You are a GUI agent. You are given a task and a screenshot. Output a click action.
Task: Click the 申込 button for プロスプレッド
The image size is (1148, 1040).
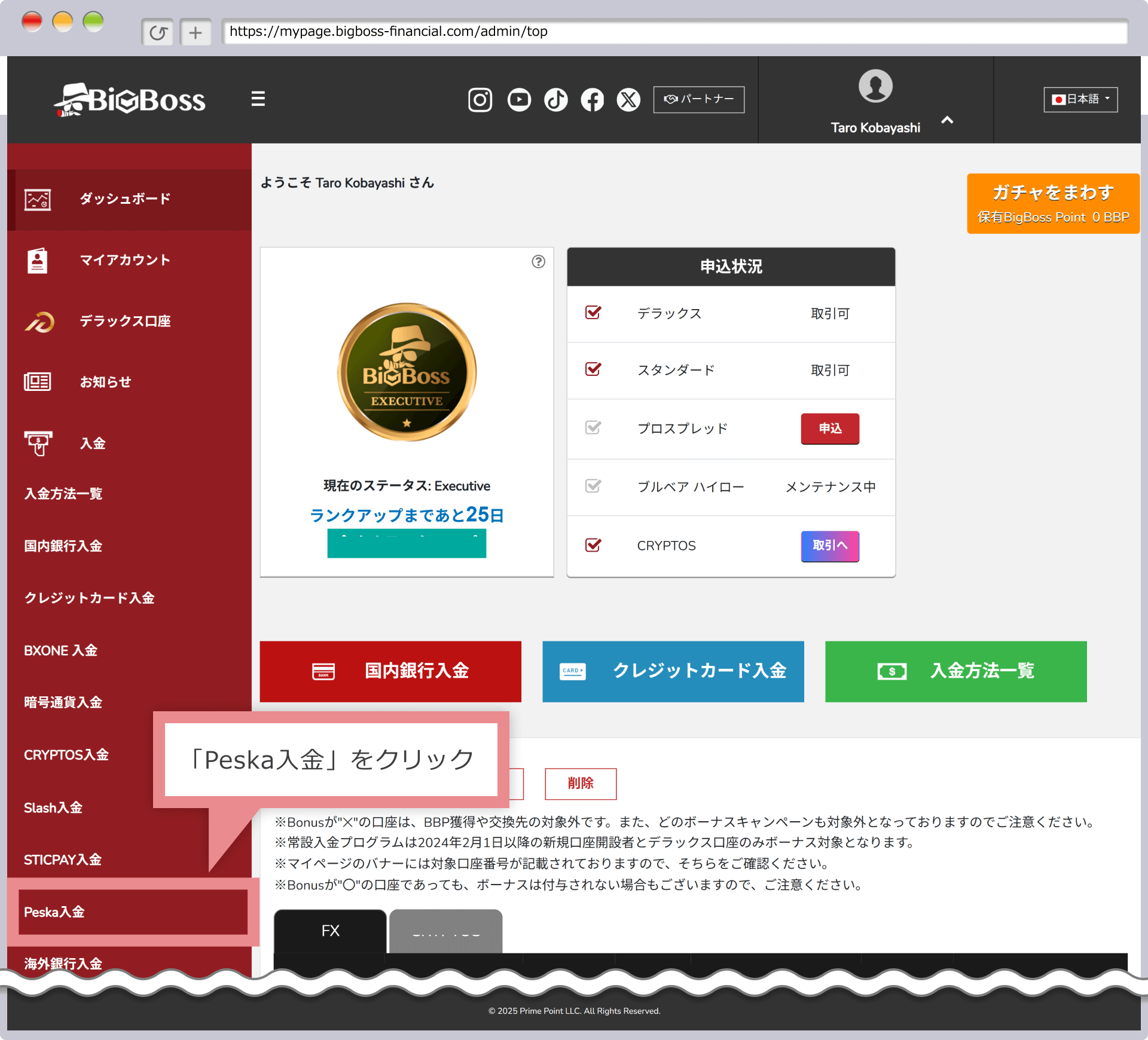(830, 429)
